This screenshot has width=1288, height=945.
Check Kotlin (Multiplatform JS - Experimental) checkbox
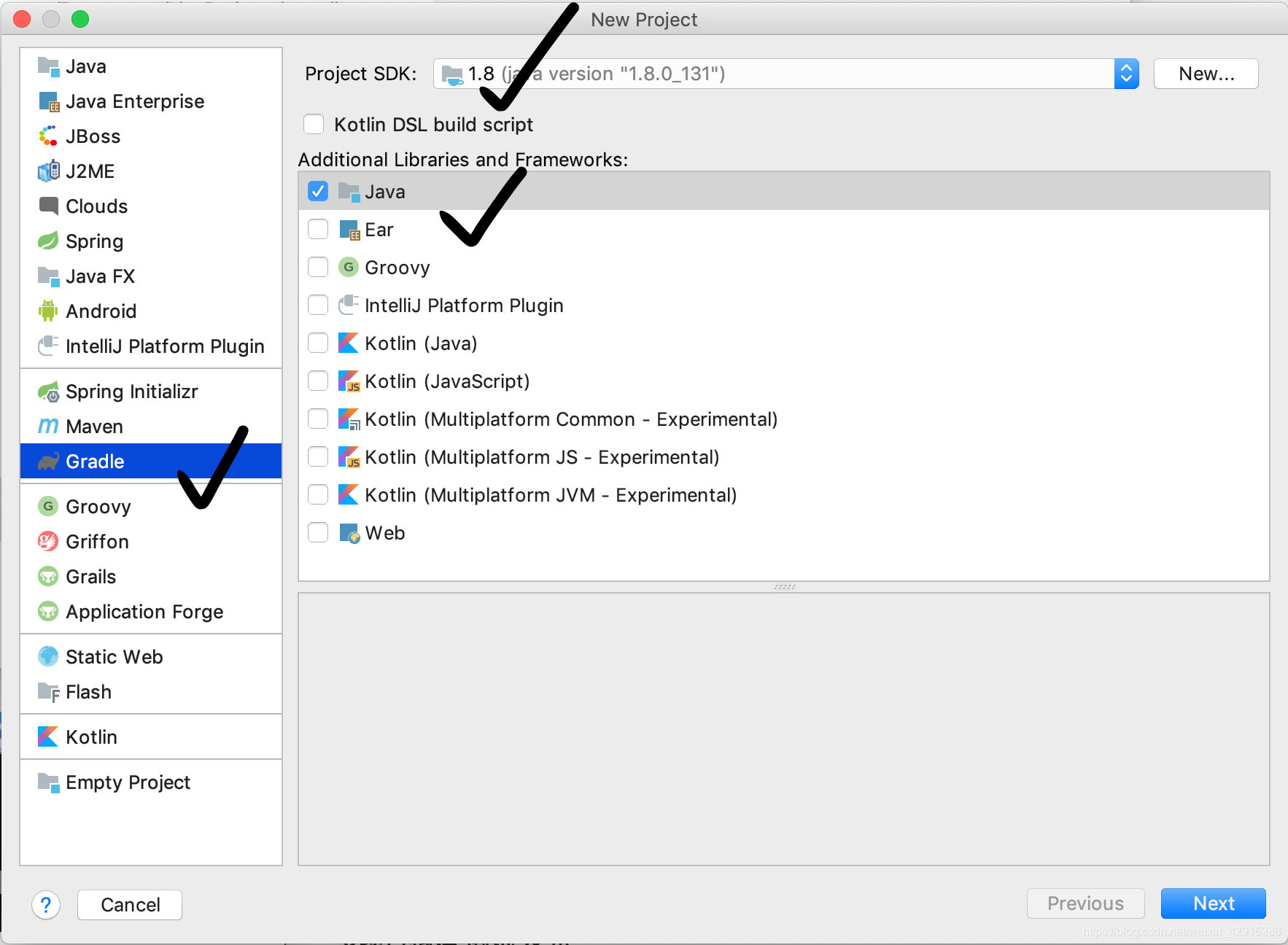coord(318,457)
